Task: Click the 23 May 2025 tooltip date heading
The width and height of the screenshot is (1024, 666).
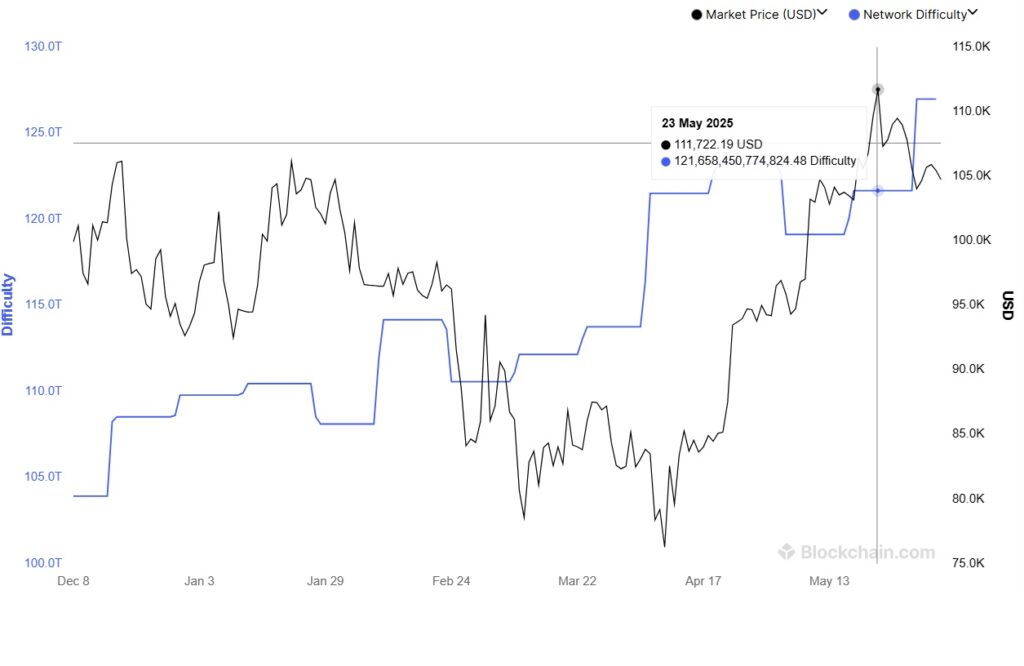Action: 697,124
